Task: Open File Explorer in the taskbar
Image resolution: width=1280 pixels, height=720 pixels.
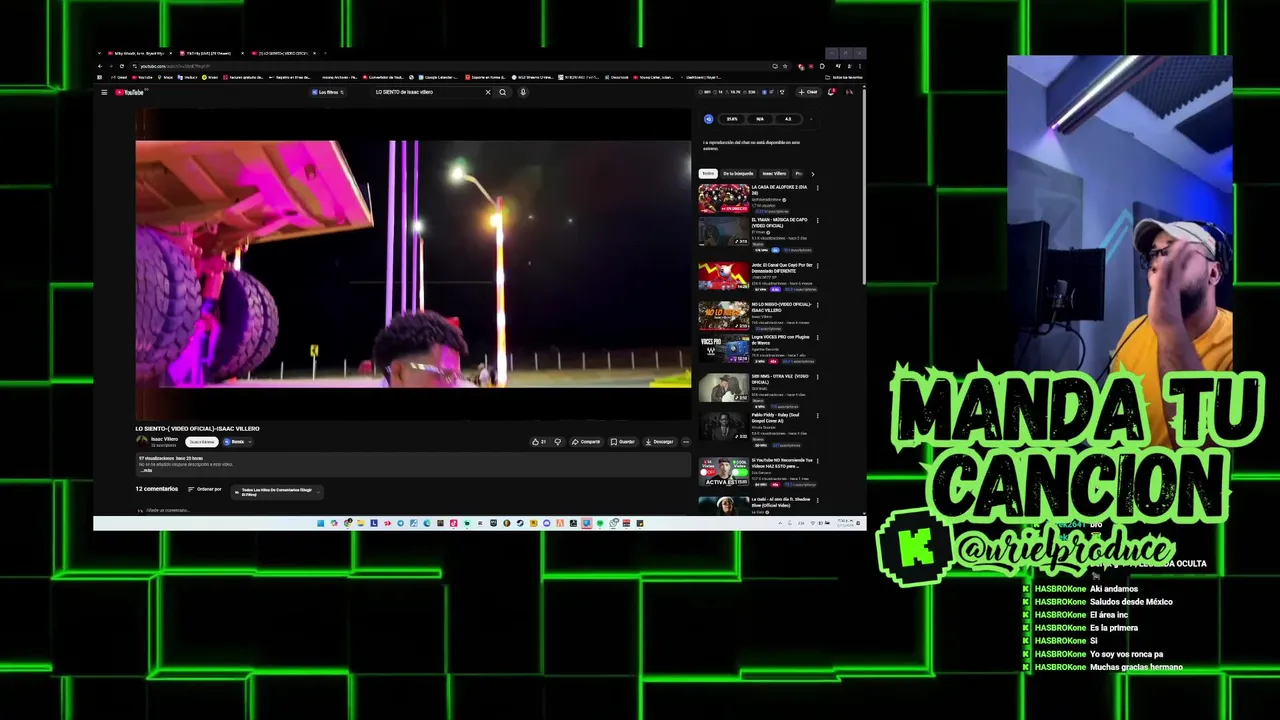Action: 361,523
